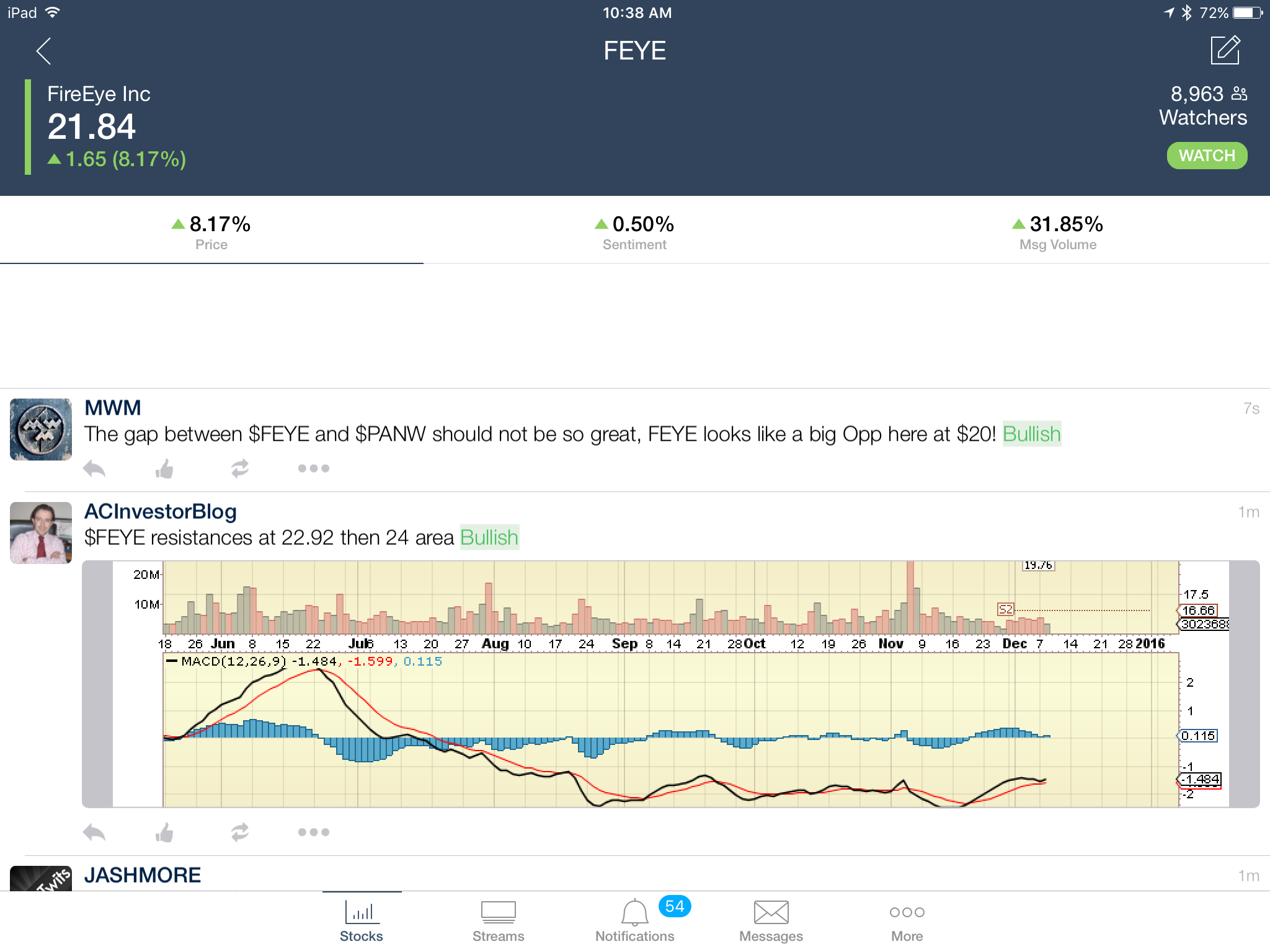Reply to MWM's post
The height and width of the screenshot is (952, 1270).
pos(94,469)
